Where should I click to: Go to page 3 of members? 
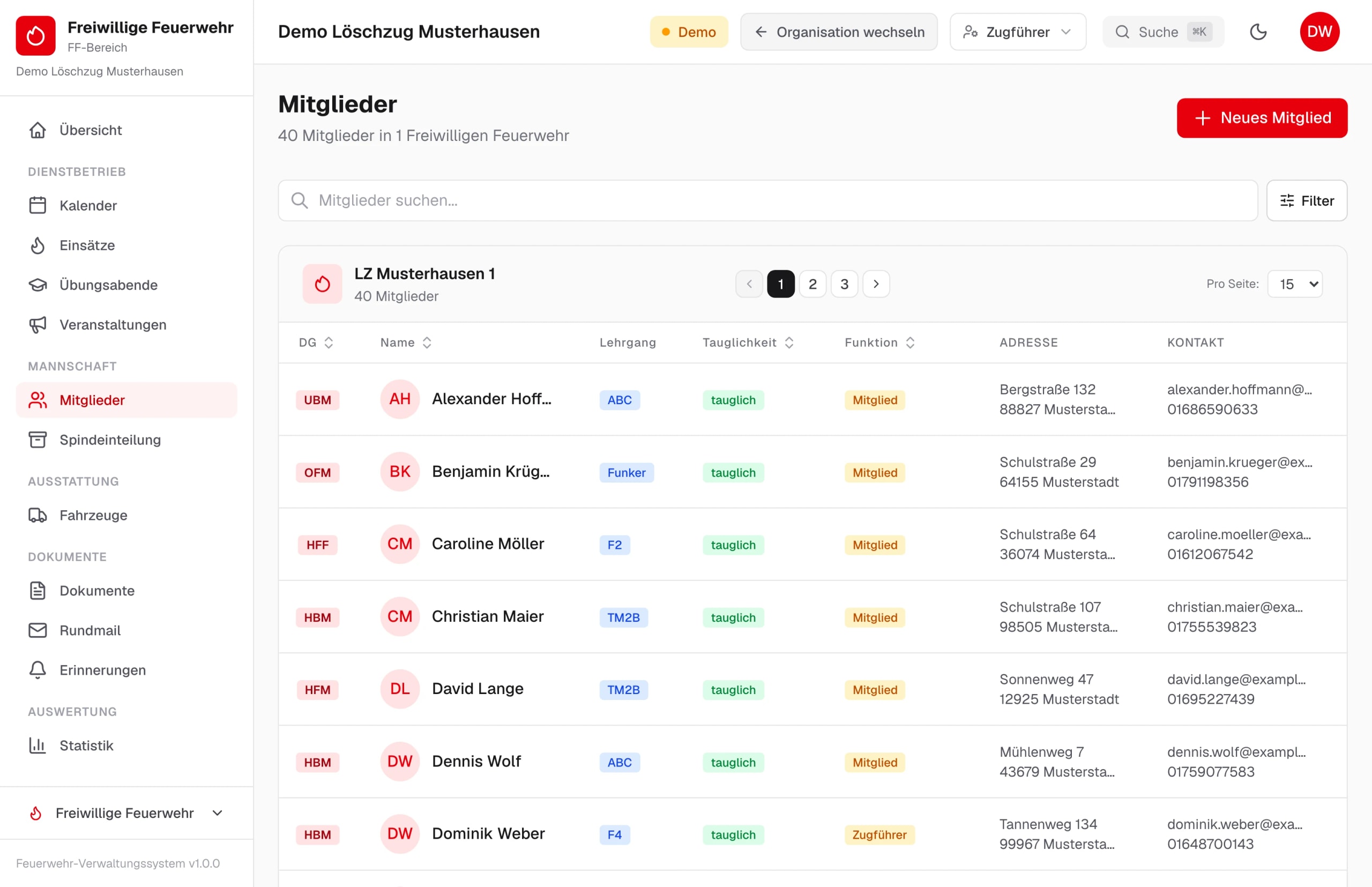coord(844,284)
